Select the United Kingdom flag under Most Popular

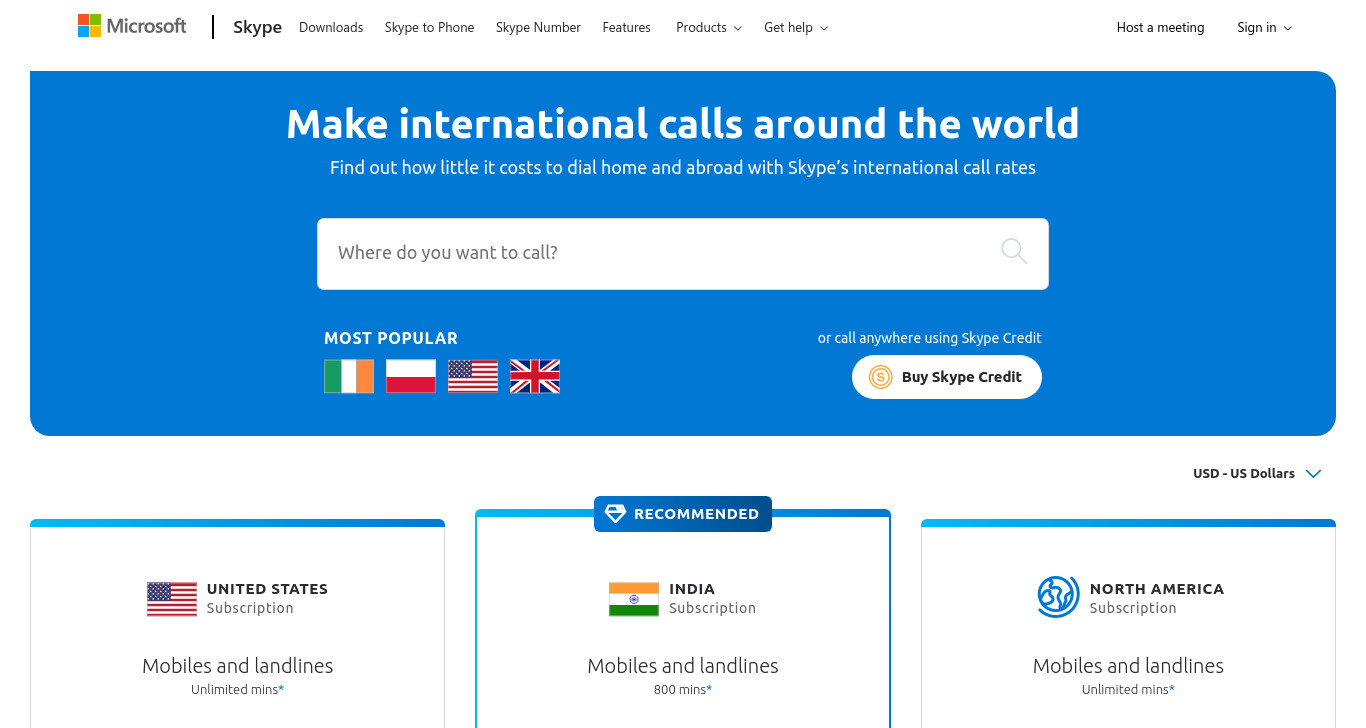point(535,376)
